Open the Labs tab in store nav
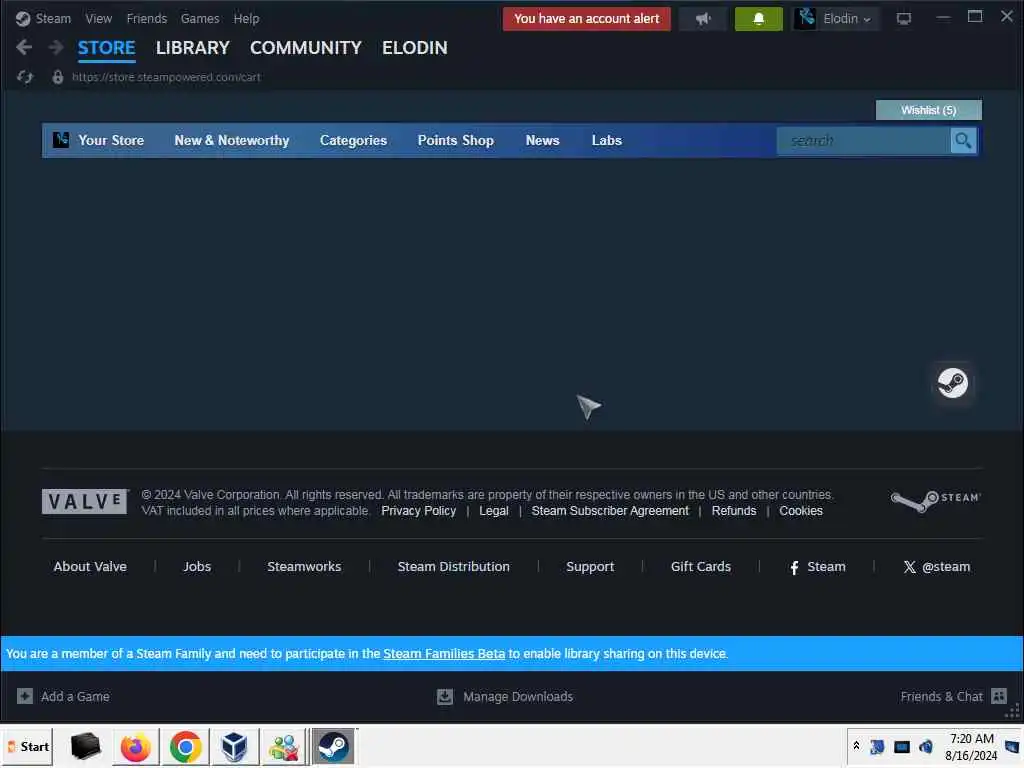1024x768 pixels. coord(607,140)
